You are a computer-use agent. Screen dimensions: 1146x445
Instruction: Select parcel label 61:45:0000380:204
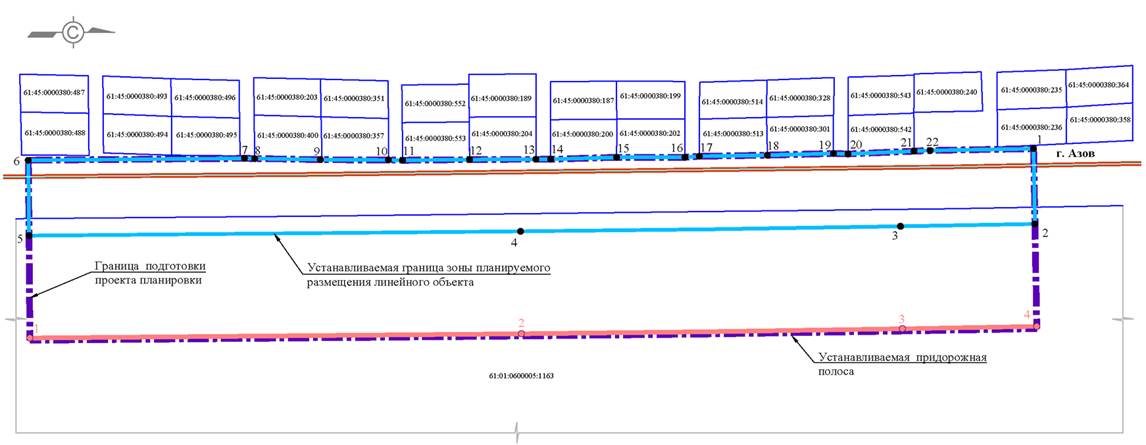[501, 134]
